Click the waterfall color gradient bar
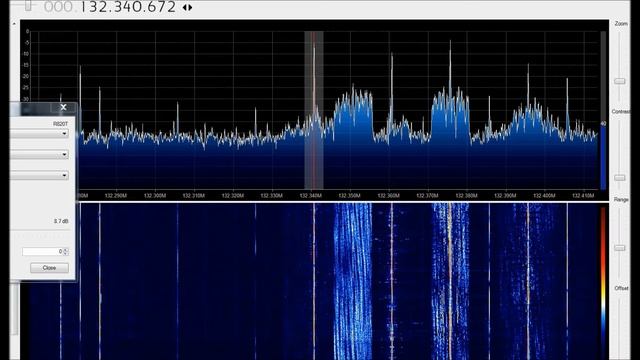Screen dimensions: 640x360 click(603, 282)
